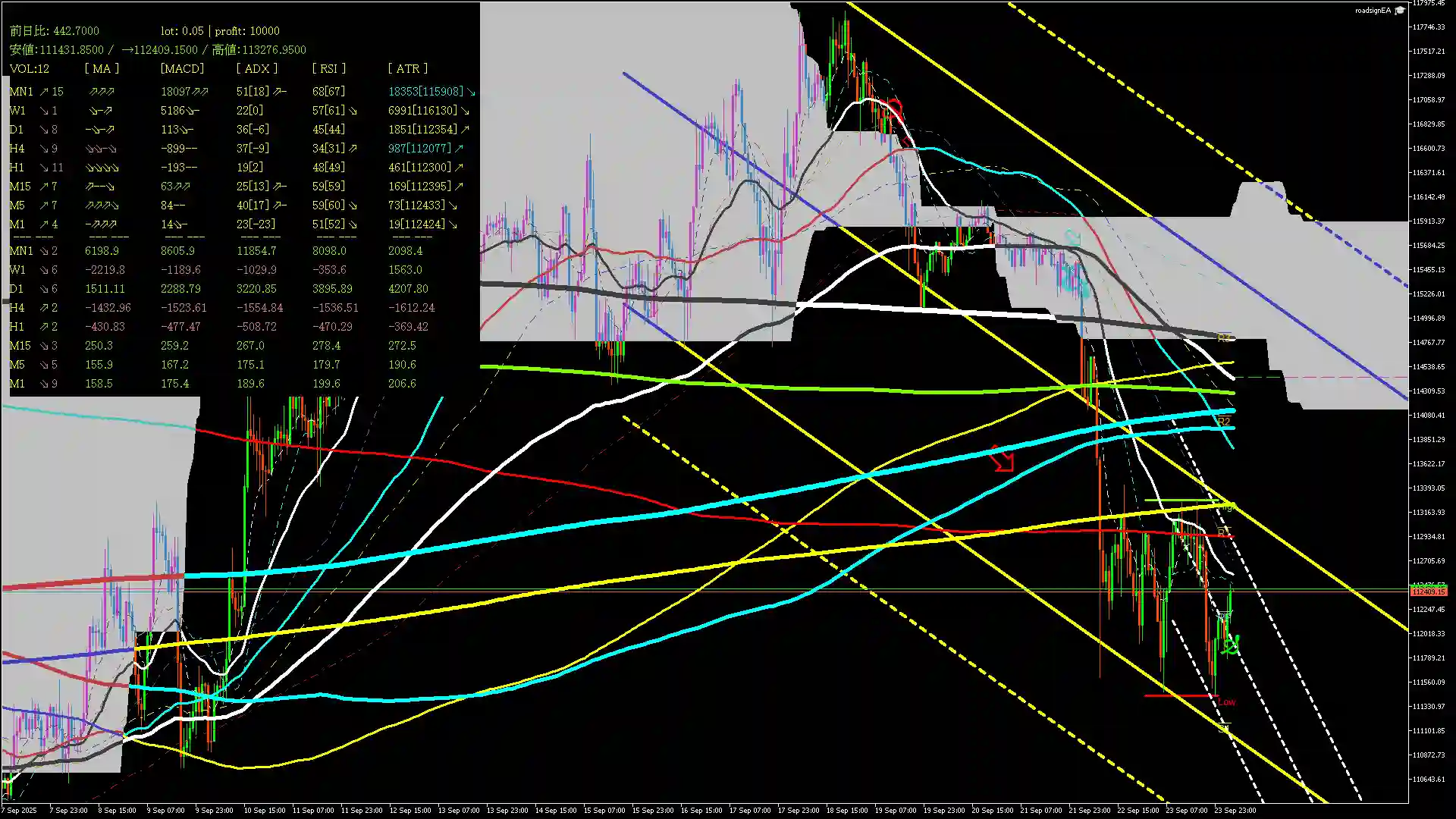Click the 18 Sep 15:00 time axis label

[x=846, y=810]
